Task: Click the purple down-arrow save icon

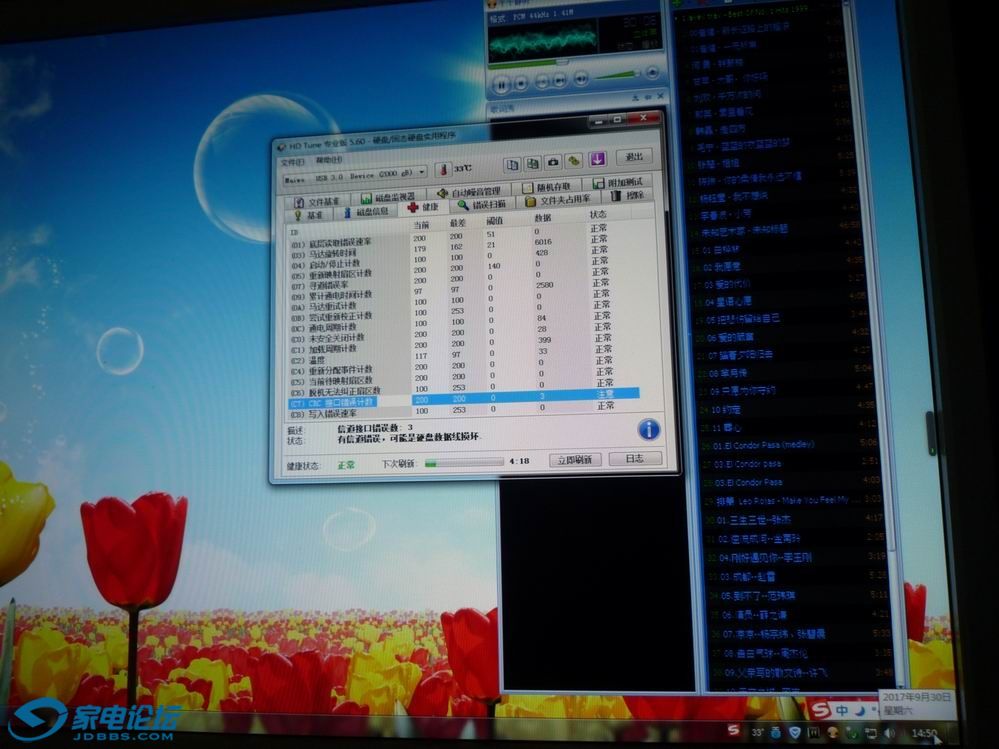Action: (597, 160)
